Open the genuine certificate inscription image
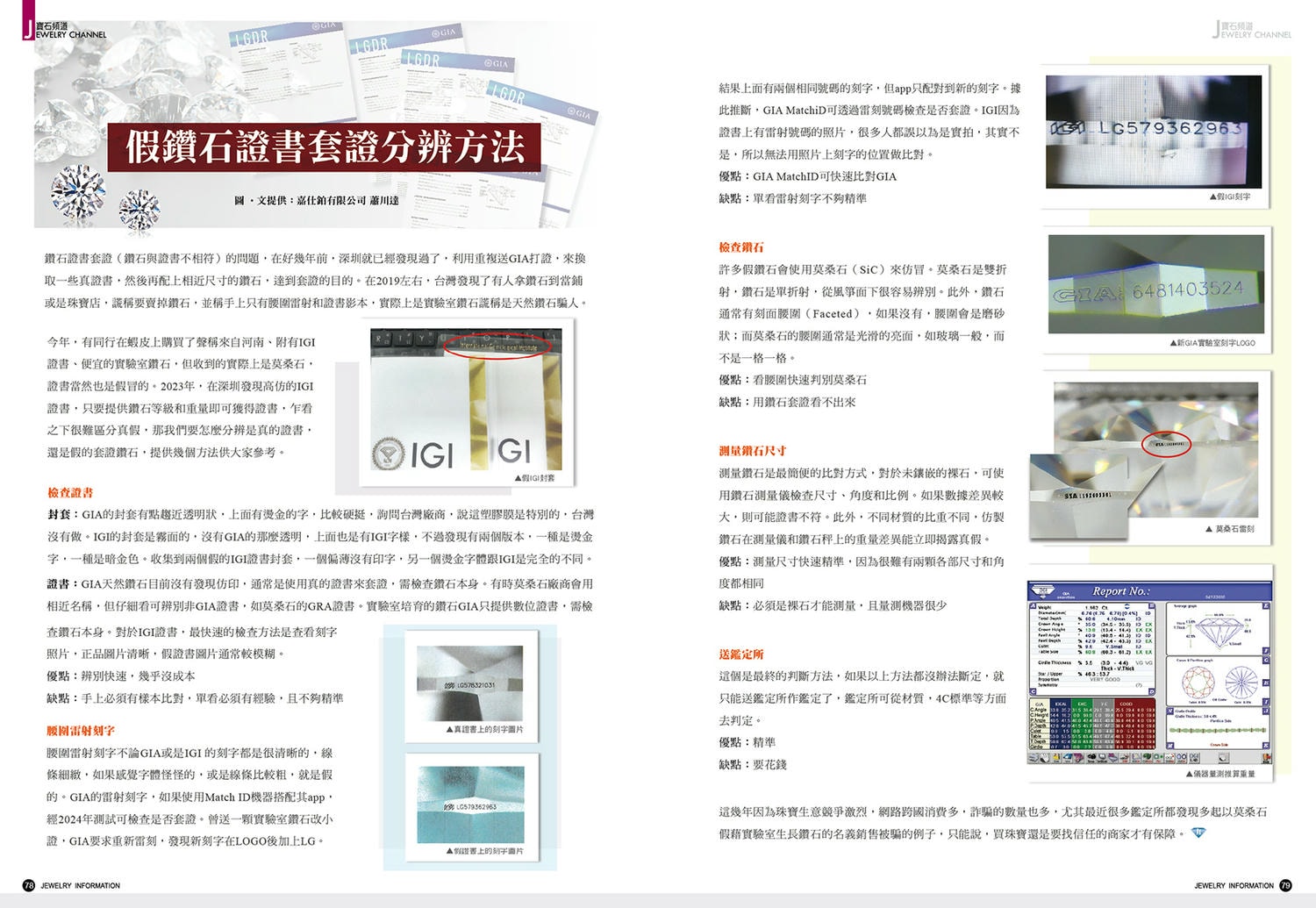 [470, 684]
